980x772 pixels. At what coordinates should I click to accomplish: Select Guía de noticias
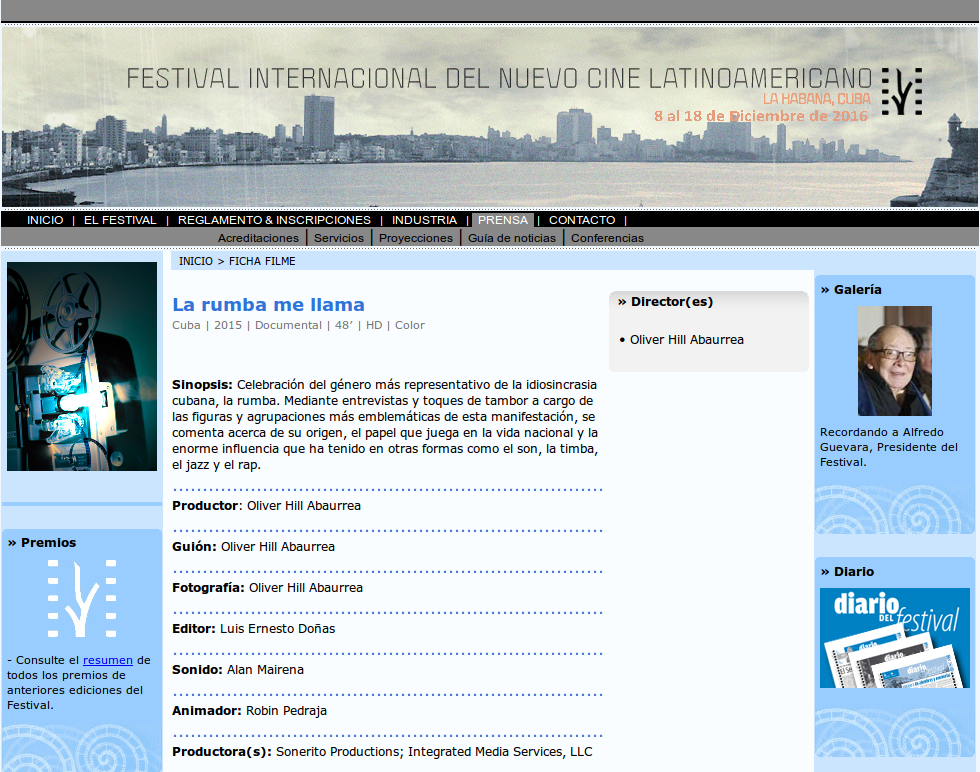tap(511, 237)
